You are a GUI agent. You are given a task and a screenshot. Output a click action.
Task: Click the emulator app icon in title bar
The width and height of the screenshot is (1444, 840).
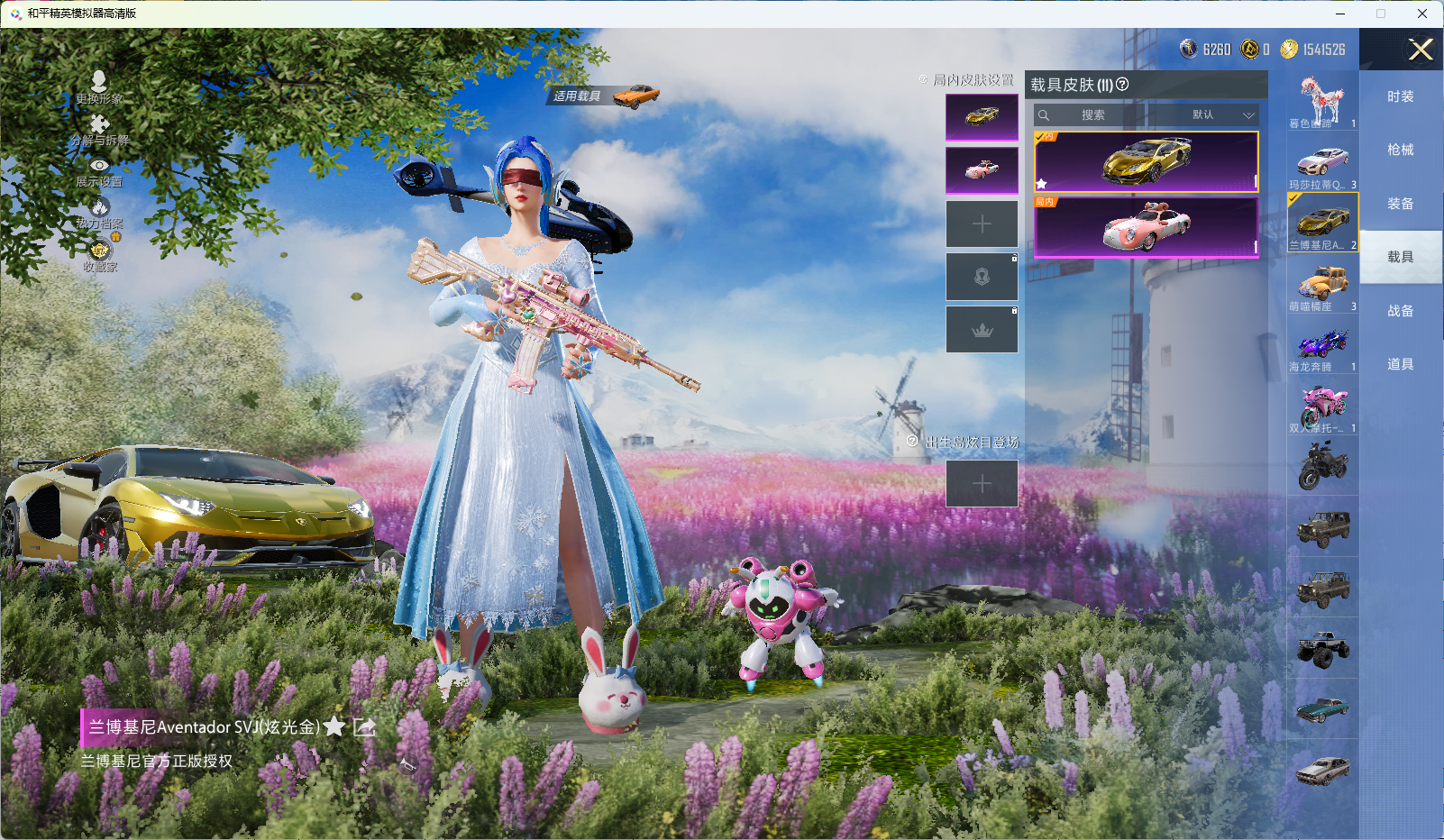[15, 14]
